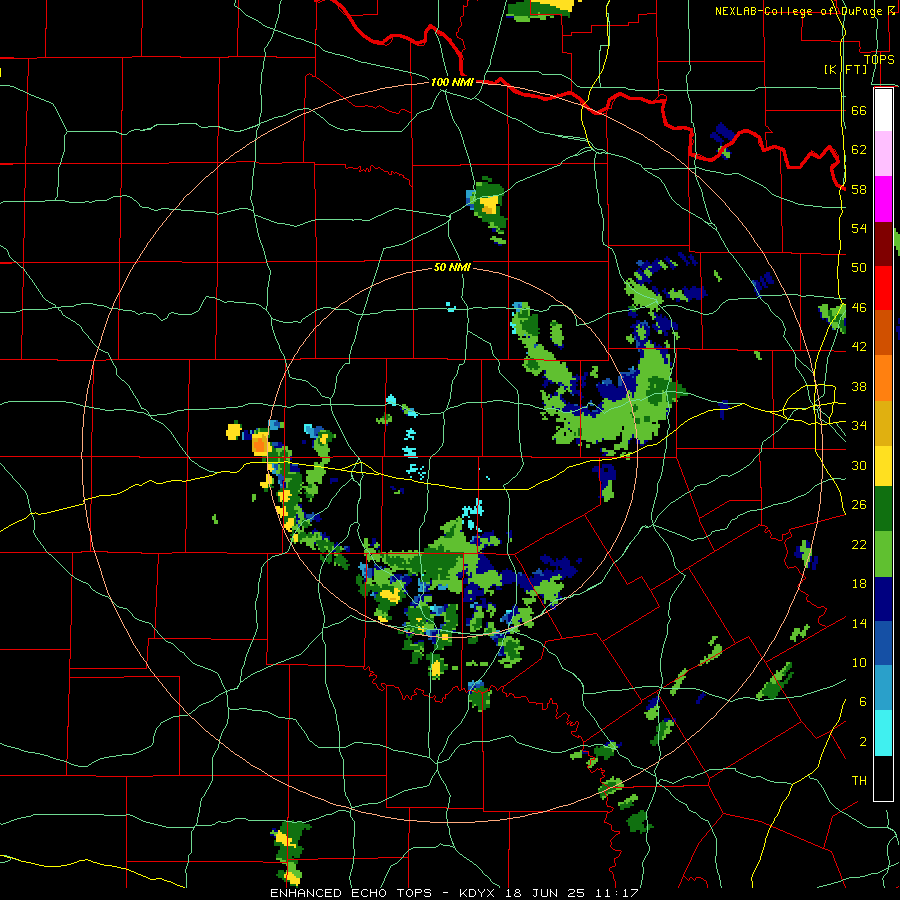The height and width of the screenshot is (900, 900).
Task: Pick the bright red legend swatch
Action: 883,288
